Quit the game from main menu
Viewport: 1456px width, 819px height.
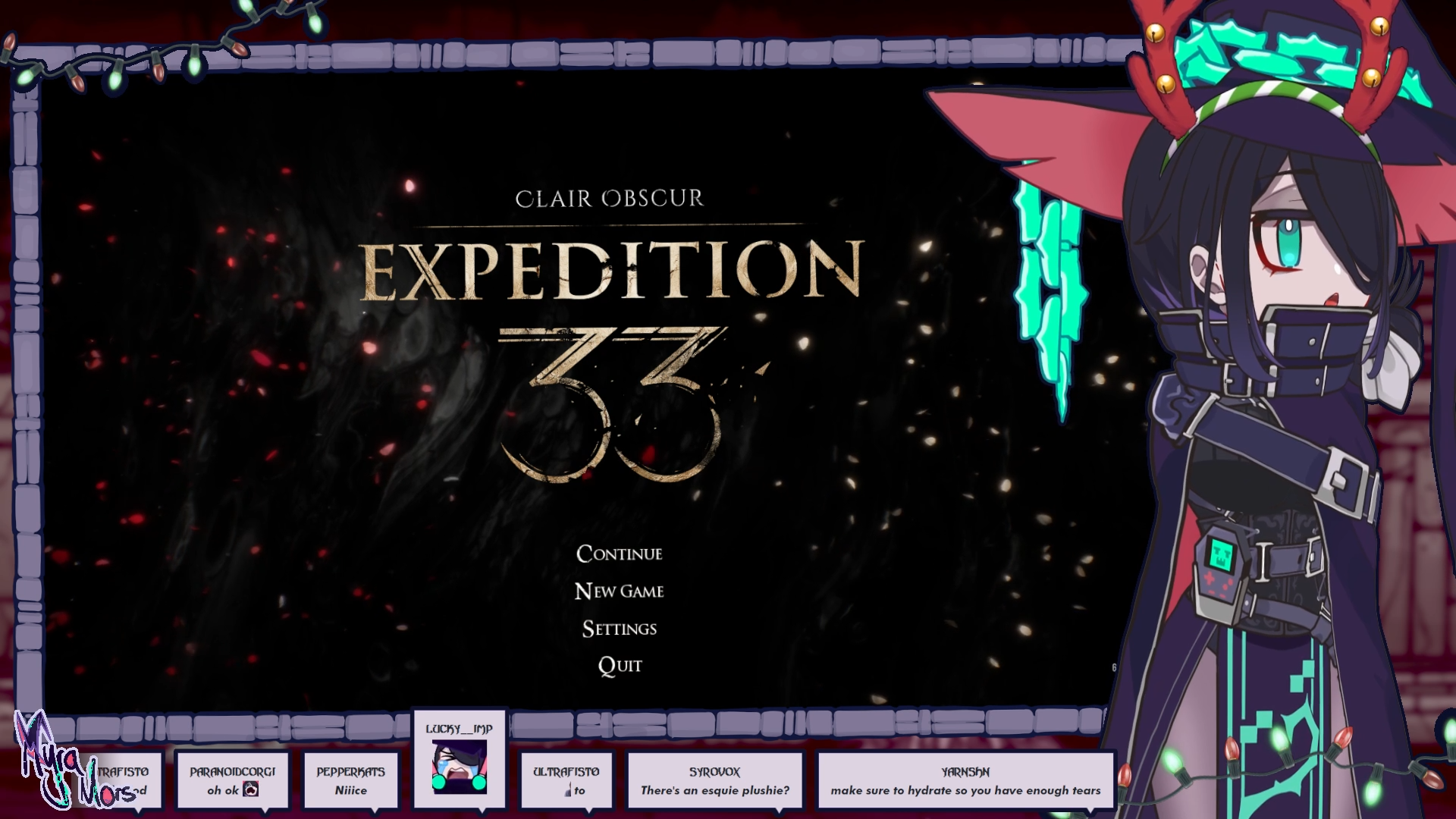pyautogui.click(x=619, y=665)
